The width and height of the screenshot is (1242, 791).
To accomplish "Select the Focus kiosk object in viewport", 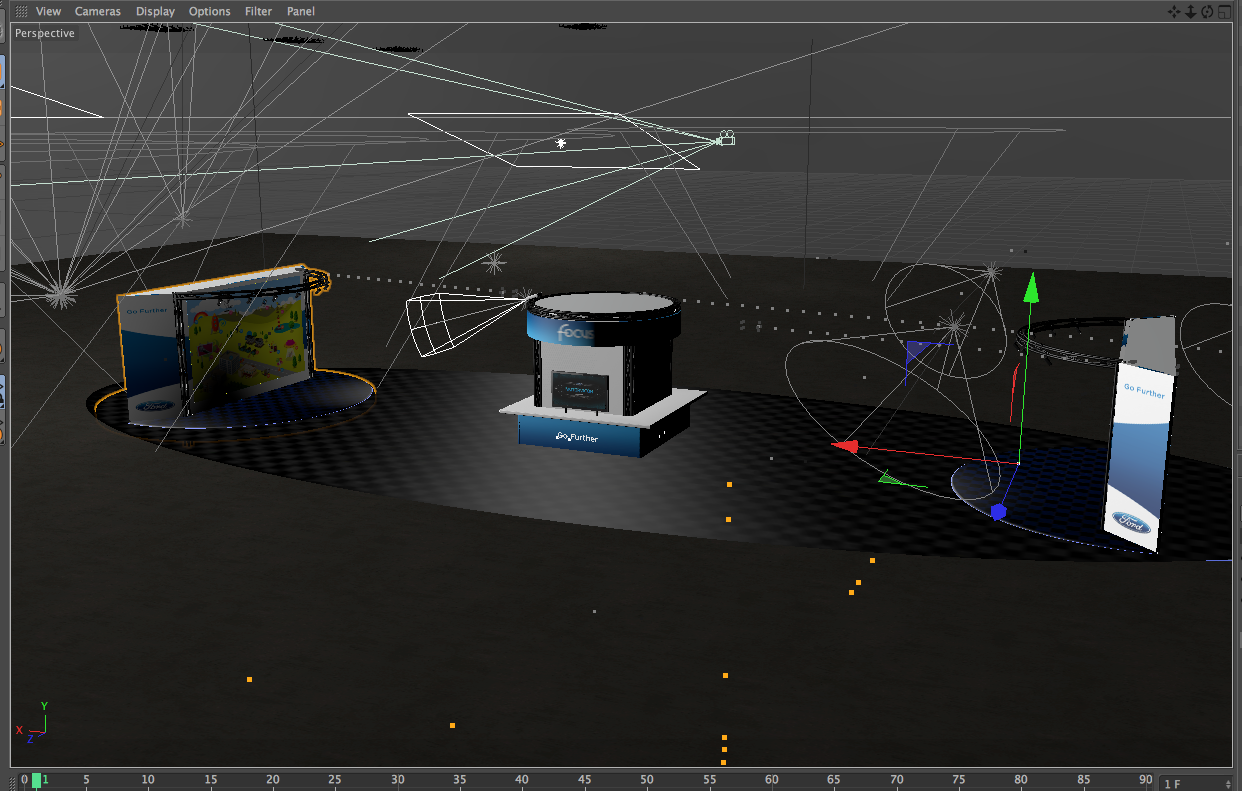I will 600,370.
